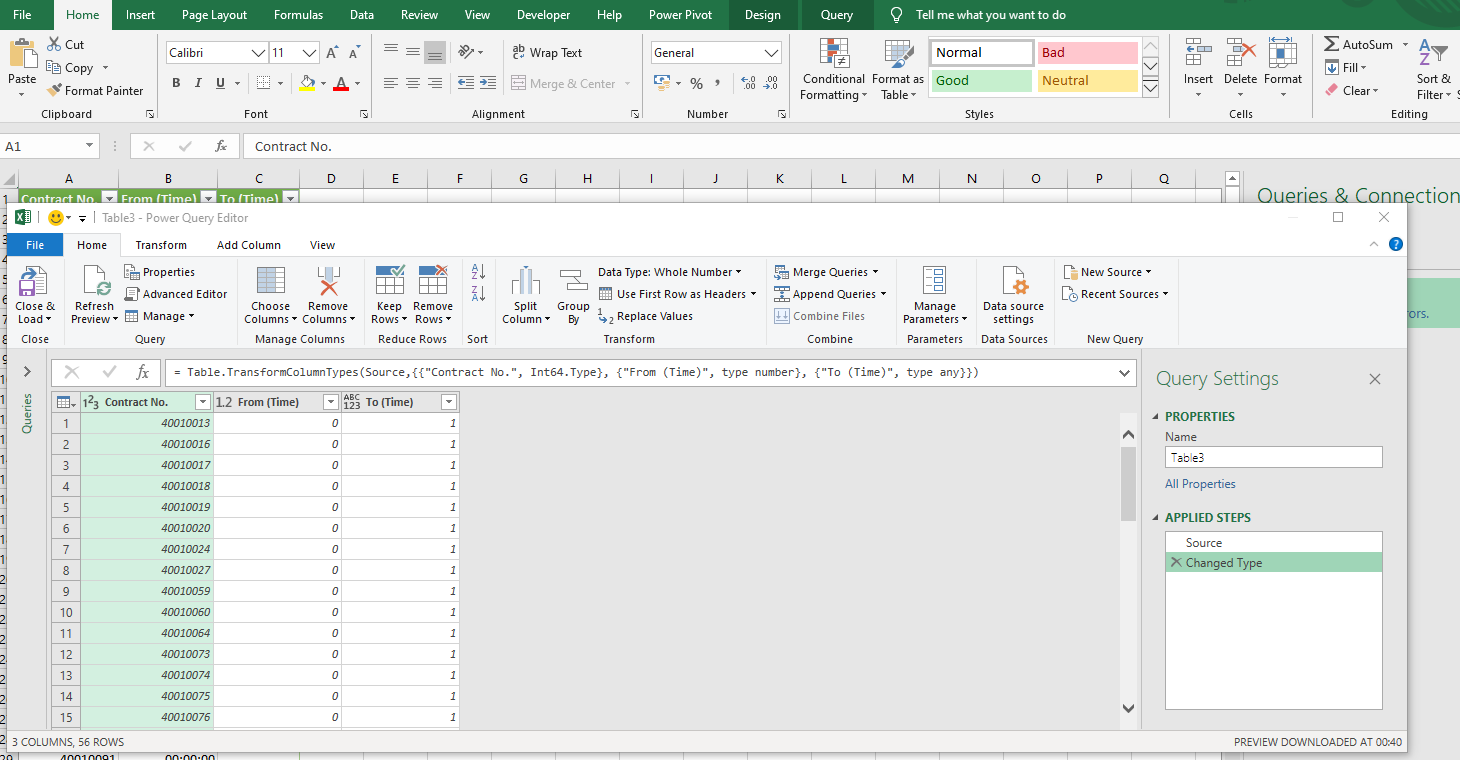1460x760 pixels.
Task: Toggle Wrap Text in Excel ribbon
Action: pyautogui.click(x=547, y=53)
